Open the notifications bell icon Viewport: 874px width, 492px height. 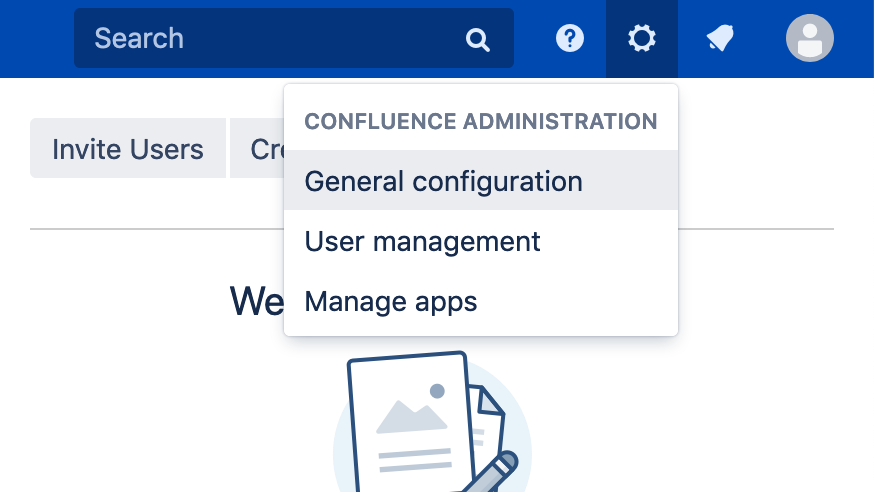tap(720, 38)
